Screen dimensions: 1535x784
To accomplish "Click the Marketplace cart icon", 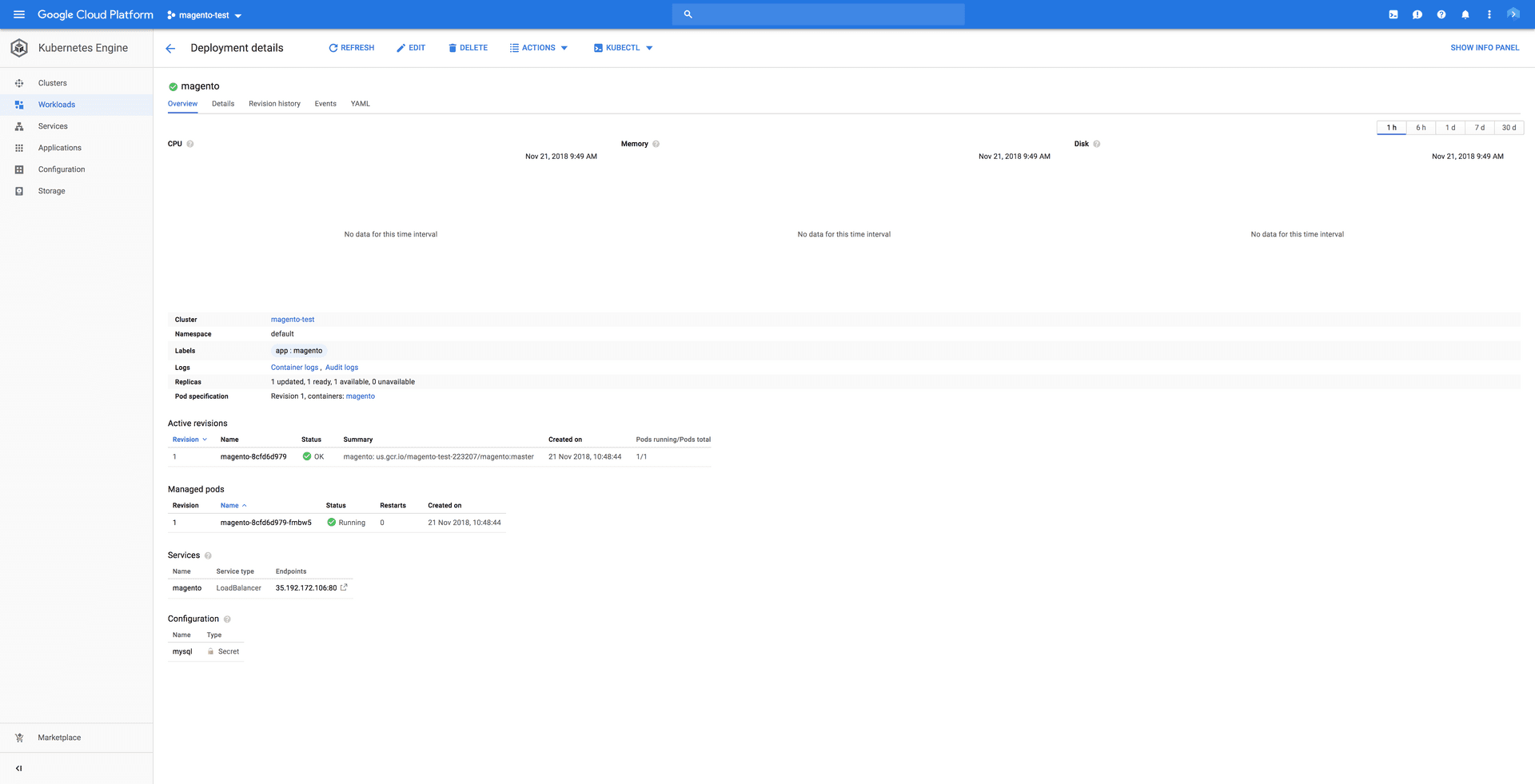I will 19,738.
